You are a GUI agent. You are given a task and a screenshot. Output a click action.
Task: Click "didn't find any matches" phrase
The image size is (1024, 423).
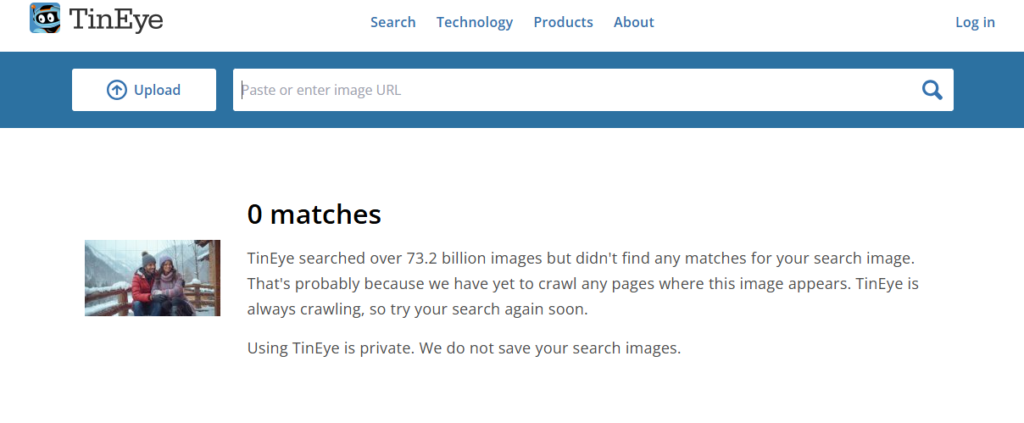685,258
